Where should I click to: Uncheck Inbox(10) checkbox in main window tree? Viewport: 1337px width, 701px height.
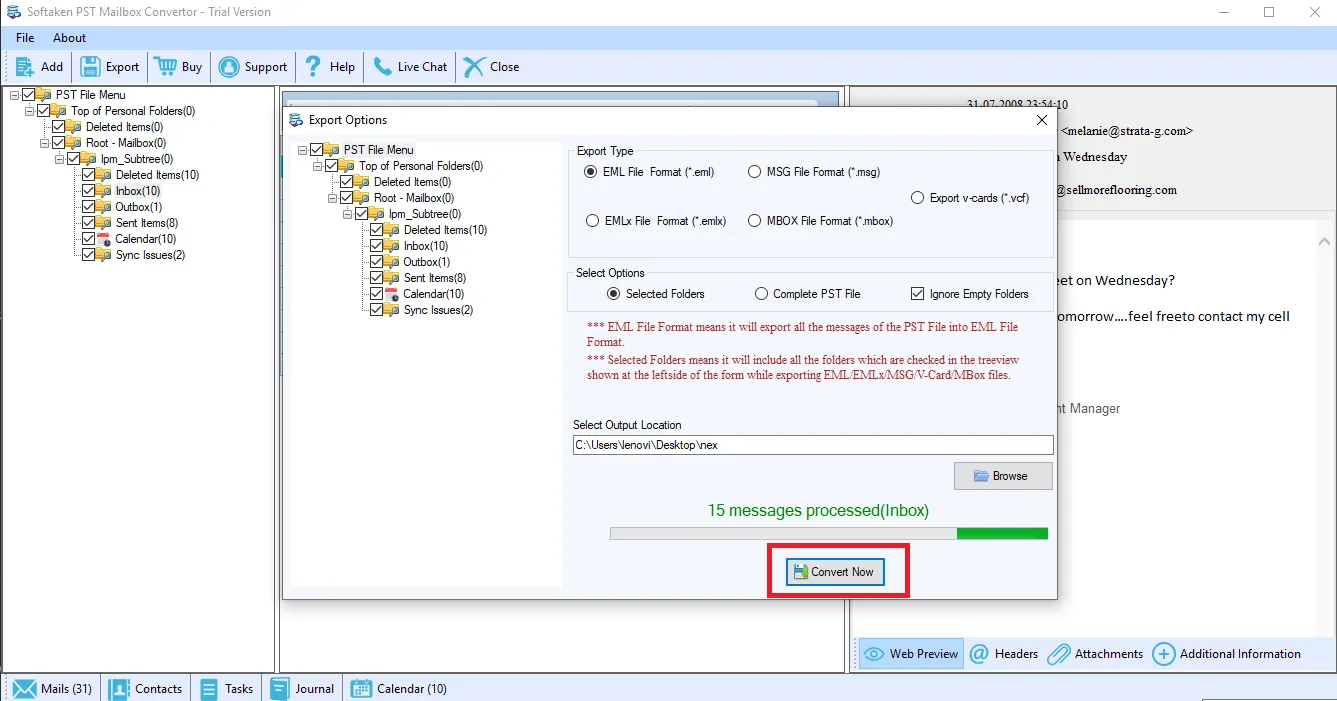click(89, 191)
